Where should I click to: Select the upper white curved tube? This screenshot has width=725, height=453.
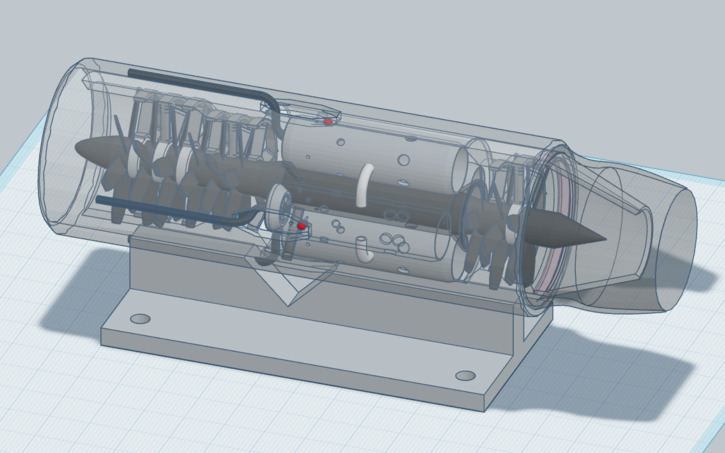tap(365, 185)
